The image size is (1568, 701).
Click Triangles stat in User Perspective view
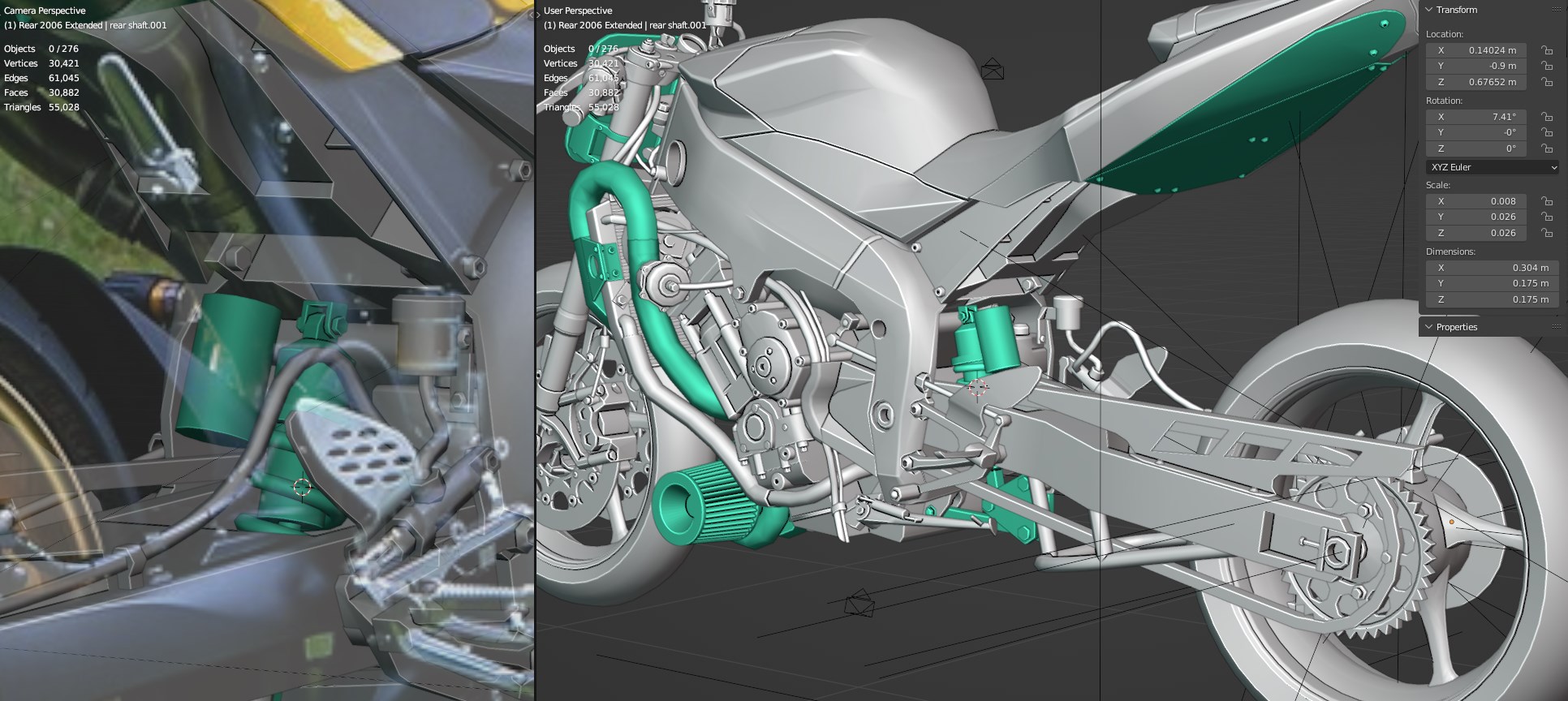click(x=581, y=107)
